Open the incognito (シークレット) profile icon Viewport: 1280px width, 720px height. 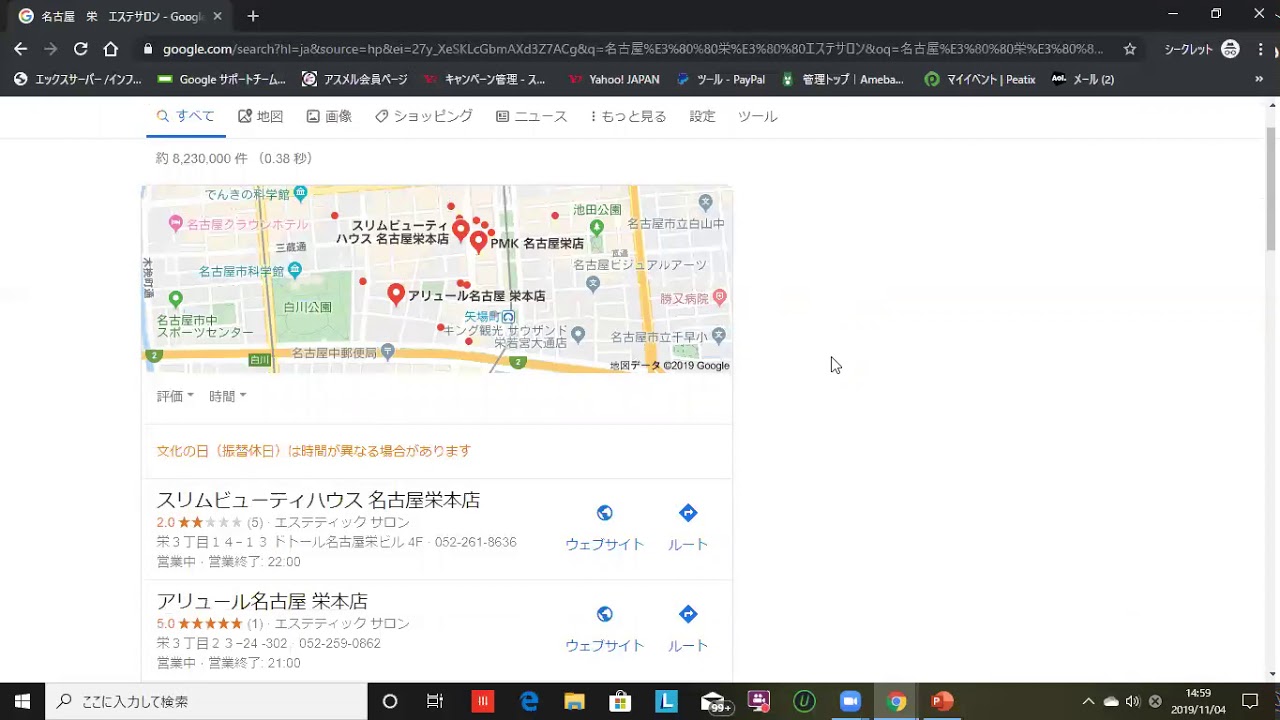(1231, 49)
